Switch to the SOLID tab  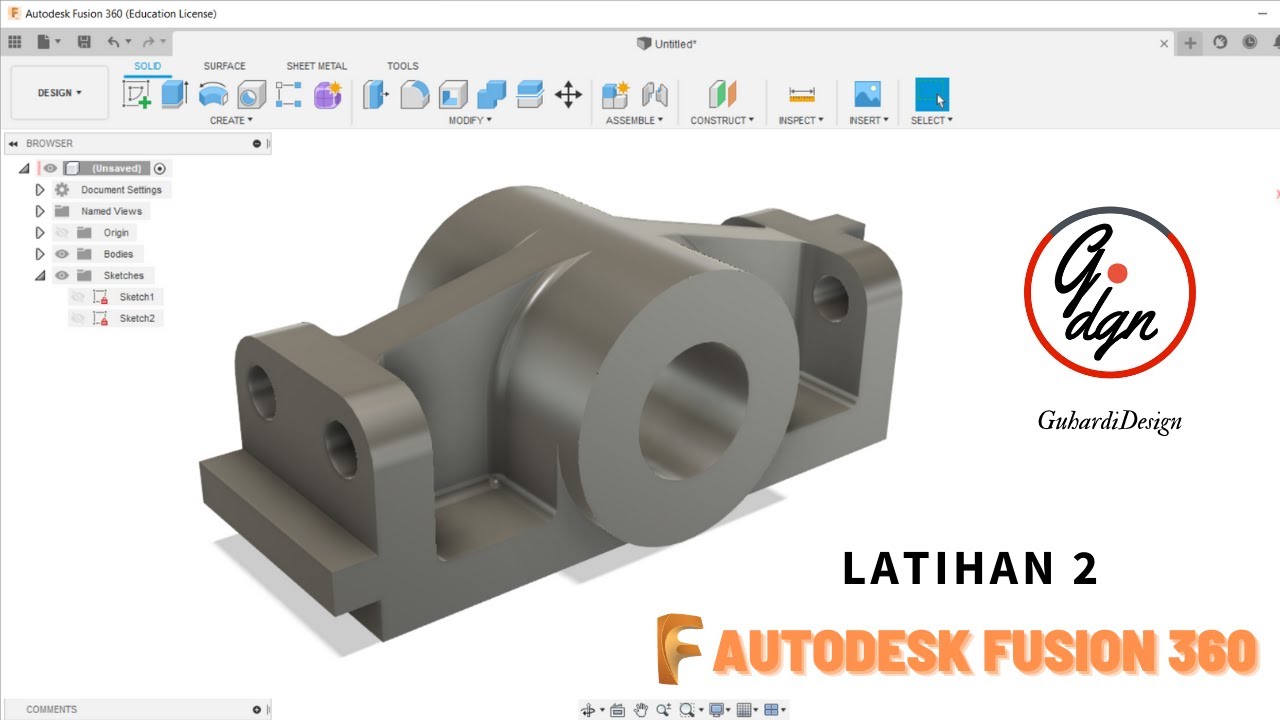tap(147, 66)
